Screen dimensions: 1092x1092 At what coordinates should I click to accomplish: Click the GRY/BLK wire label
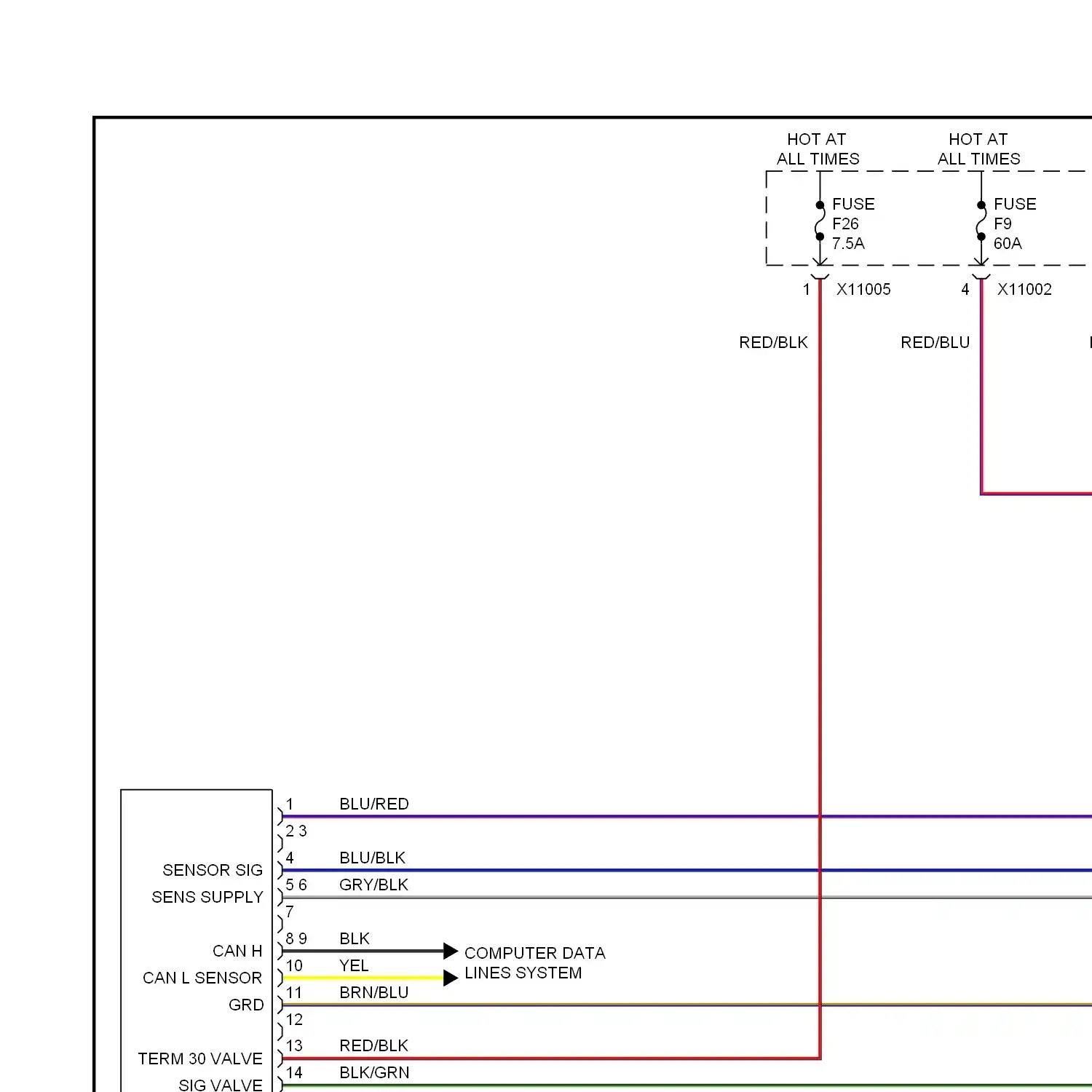[x=373, y=885]
